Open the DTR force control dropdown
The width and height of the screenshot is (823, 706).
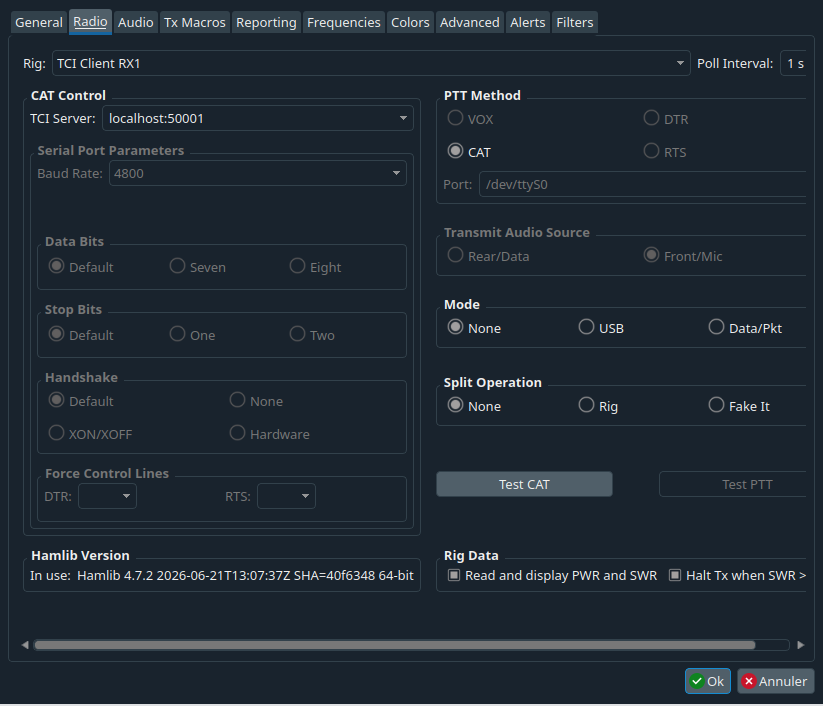108,496
